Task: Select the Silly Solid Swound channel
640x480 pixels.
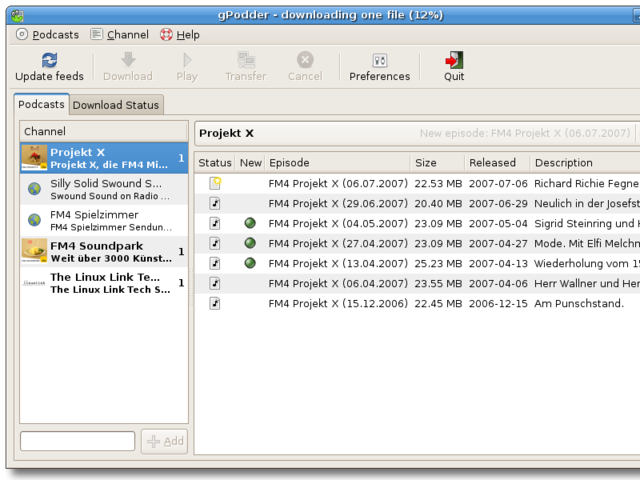Action: 104,189
